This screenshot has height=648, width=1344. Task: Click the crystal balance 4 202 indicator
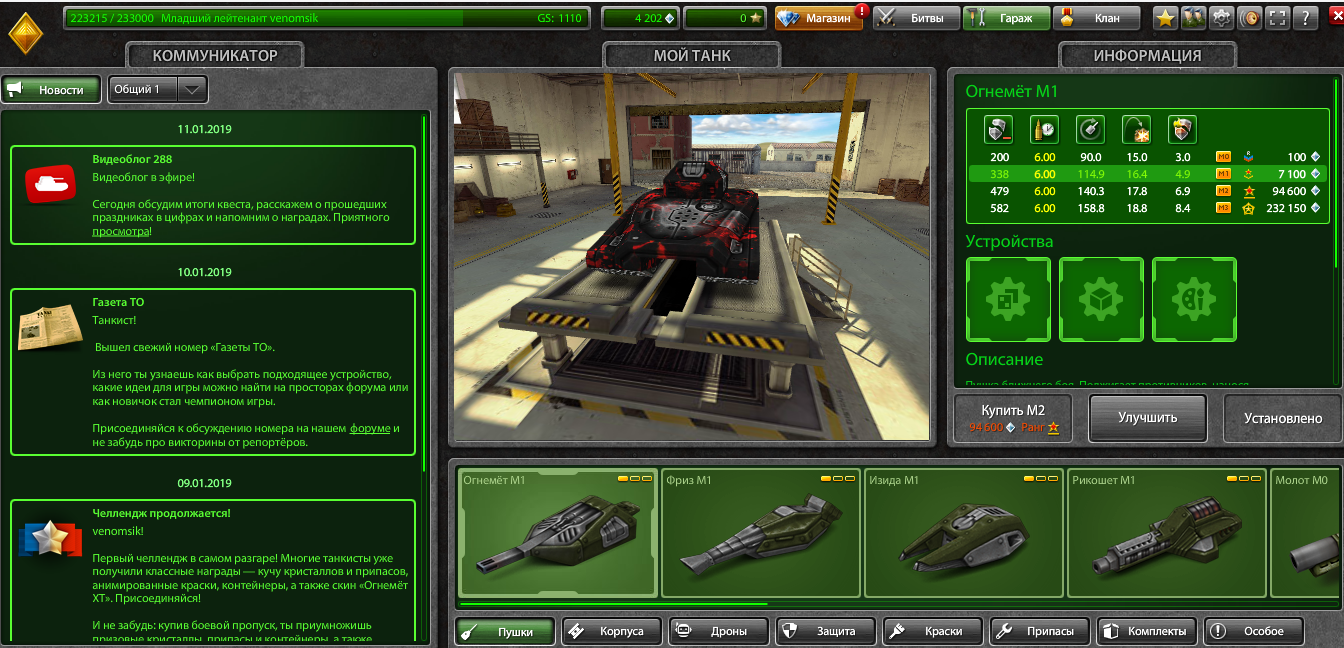640,18
